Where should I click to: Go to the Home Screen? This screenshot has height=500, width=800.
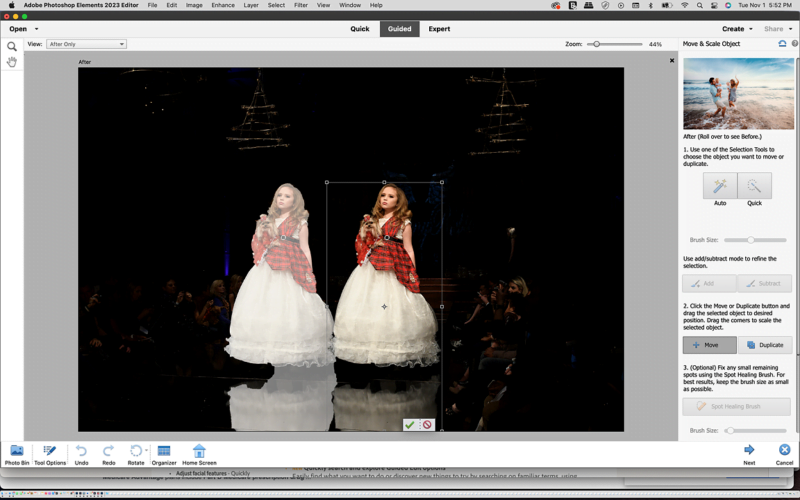click(199, 455)
